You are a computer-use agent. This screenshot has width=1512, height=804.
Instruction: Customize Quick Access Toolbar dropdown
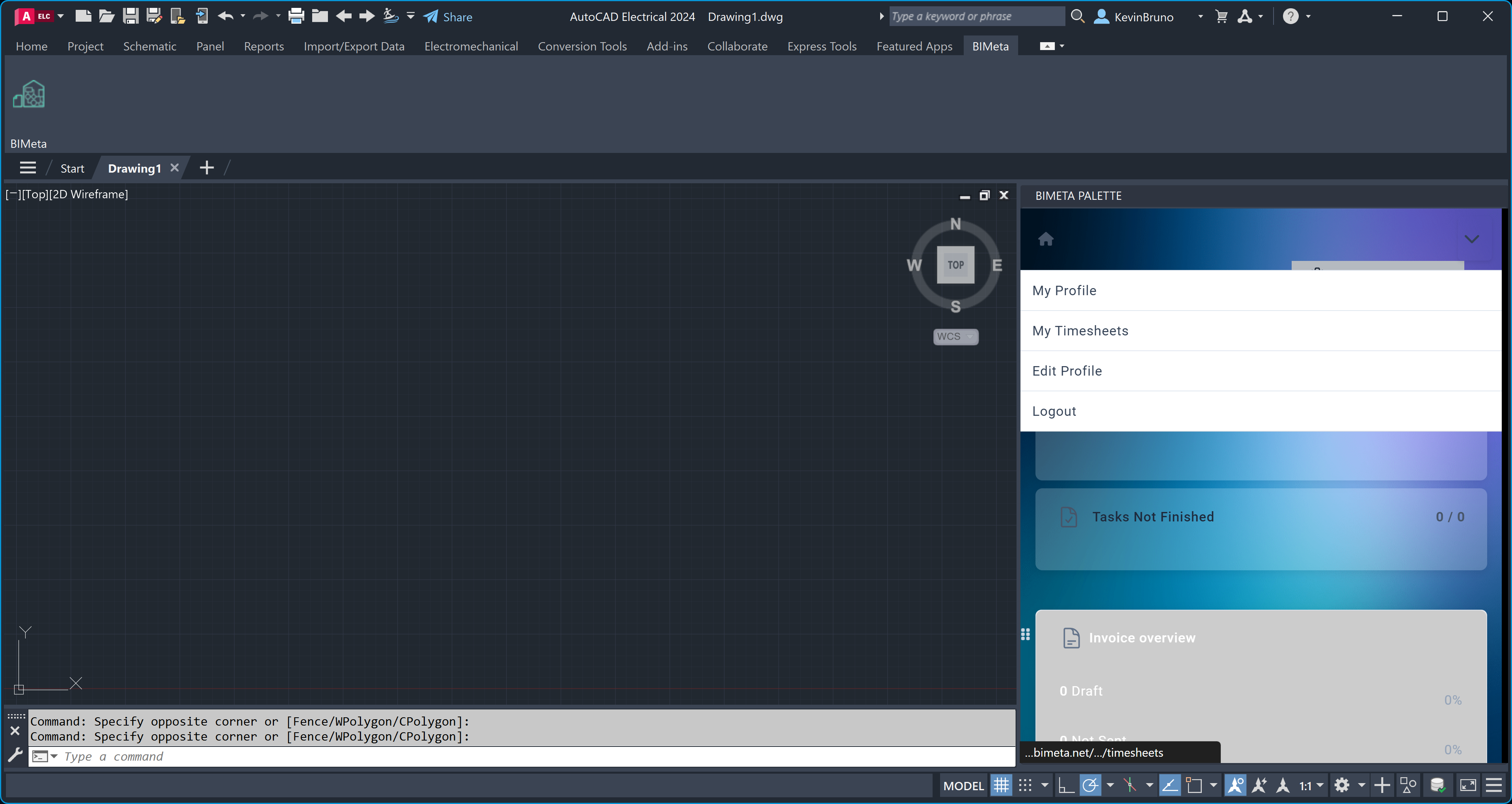pos(411,17)
